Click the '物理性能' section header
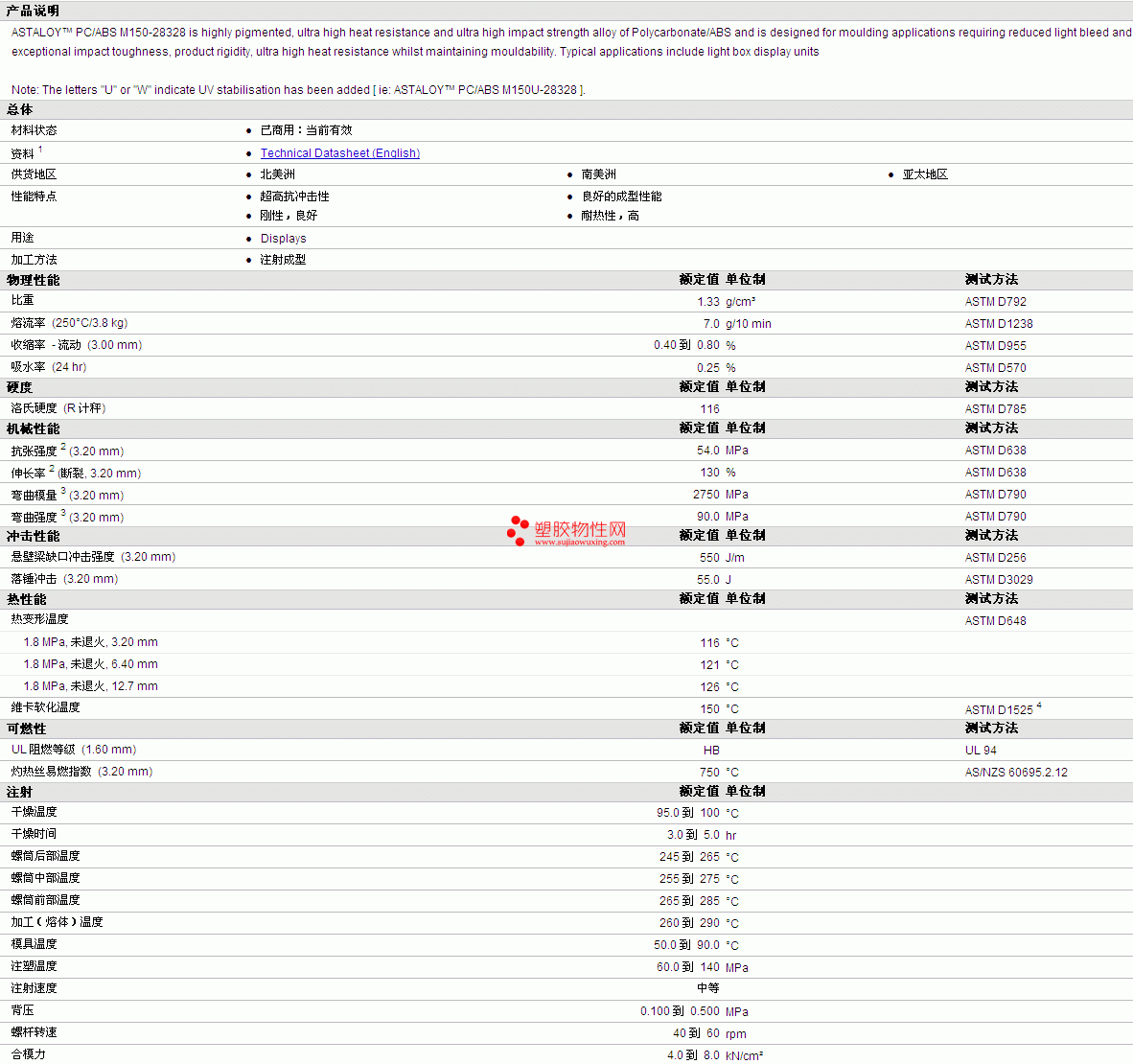1133x1064 pixels. pos(33,281)
